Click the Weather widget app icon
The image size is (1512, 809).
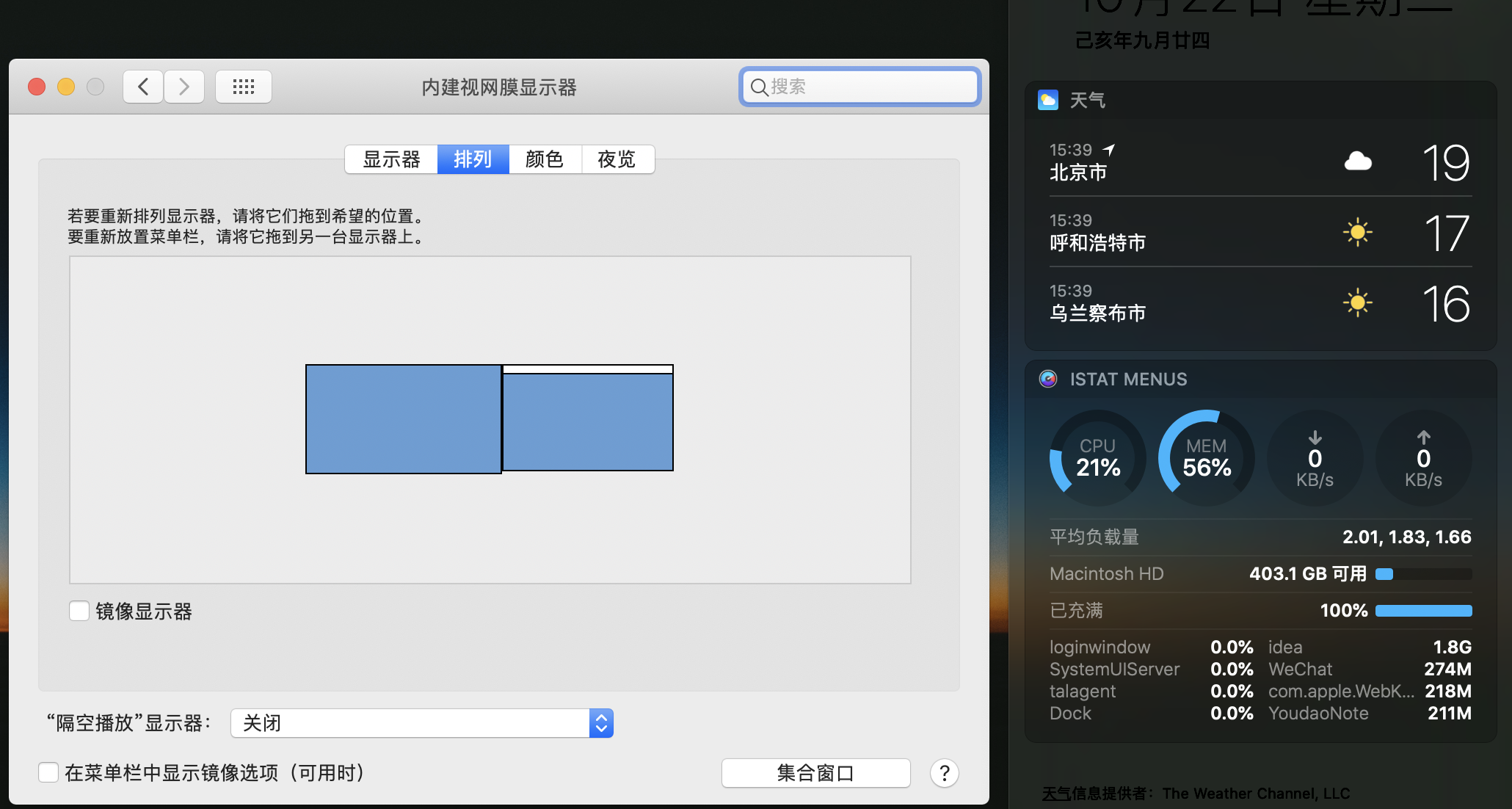click(x=1048, y=100)
